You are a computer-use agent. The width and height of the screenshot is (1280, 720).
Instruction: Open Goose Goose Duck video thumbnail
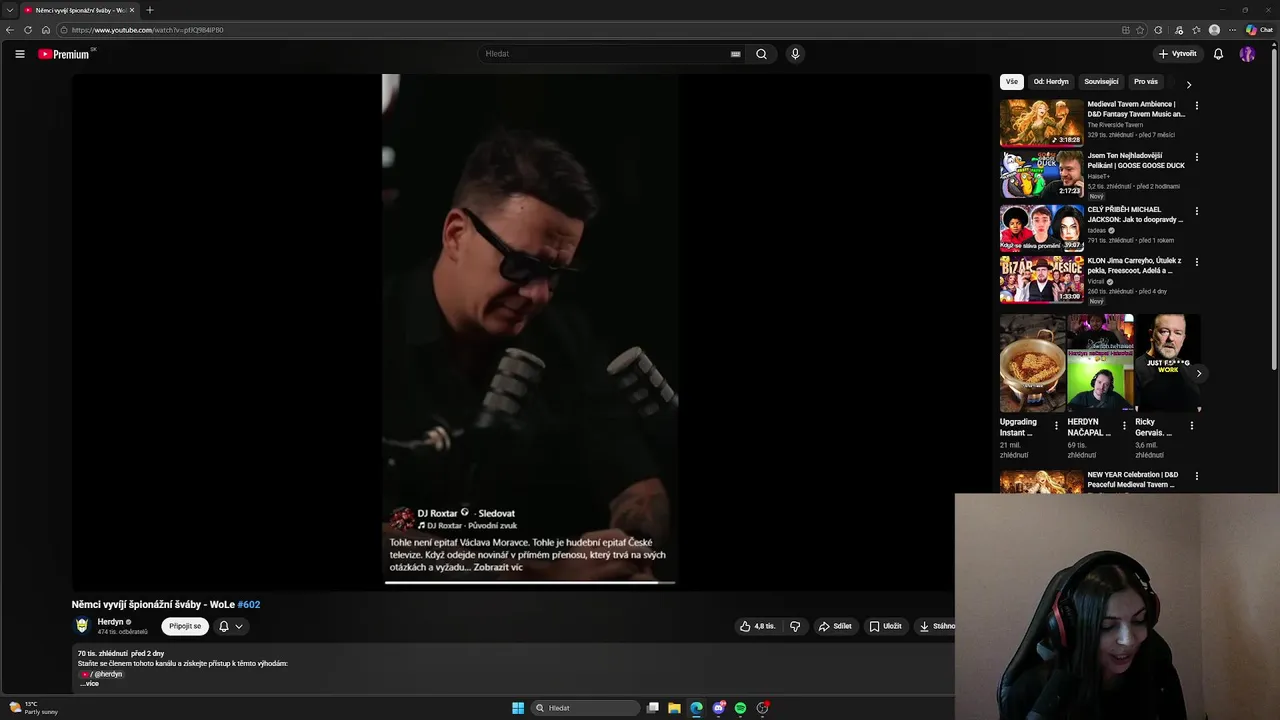point(1041,175)
